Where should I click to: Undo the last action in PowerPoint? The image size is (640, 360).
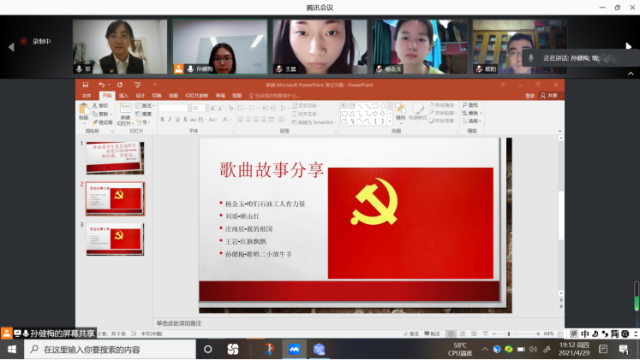(102, 84)
